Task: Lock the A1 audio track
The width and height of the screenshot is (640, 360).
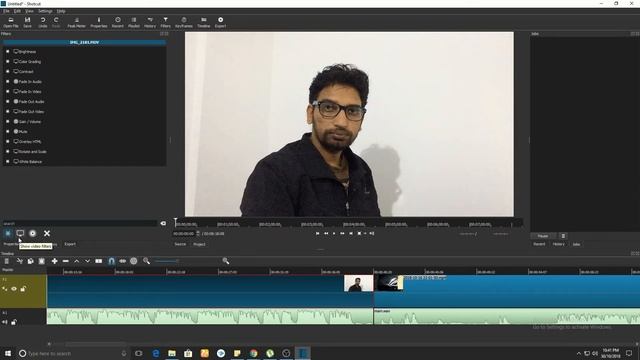Action: click(x=14, y=322)
